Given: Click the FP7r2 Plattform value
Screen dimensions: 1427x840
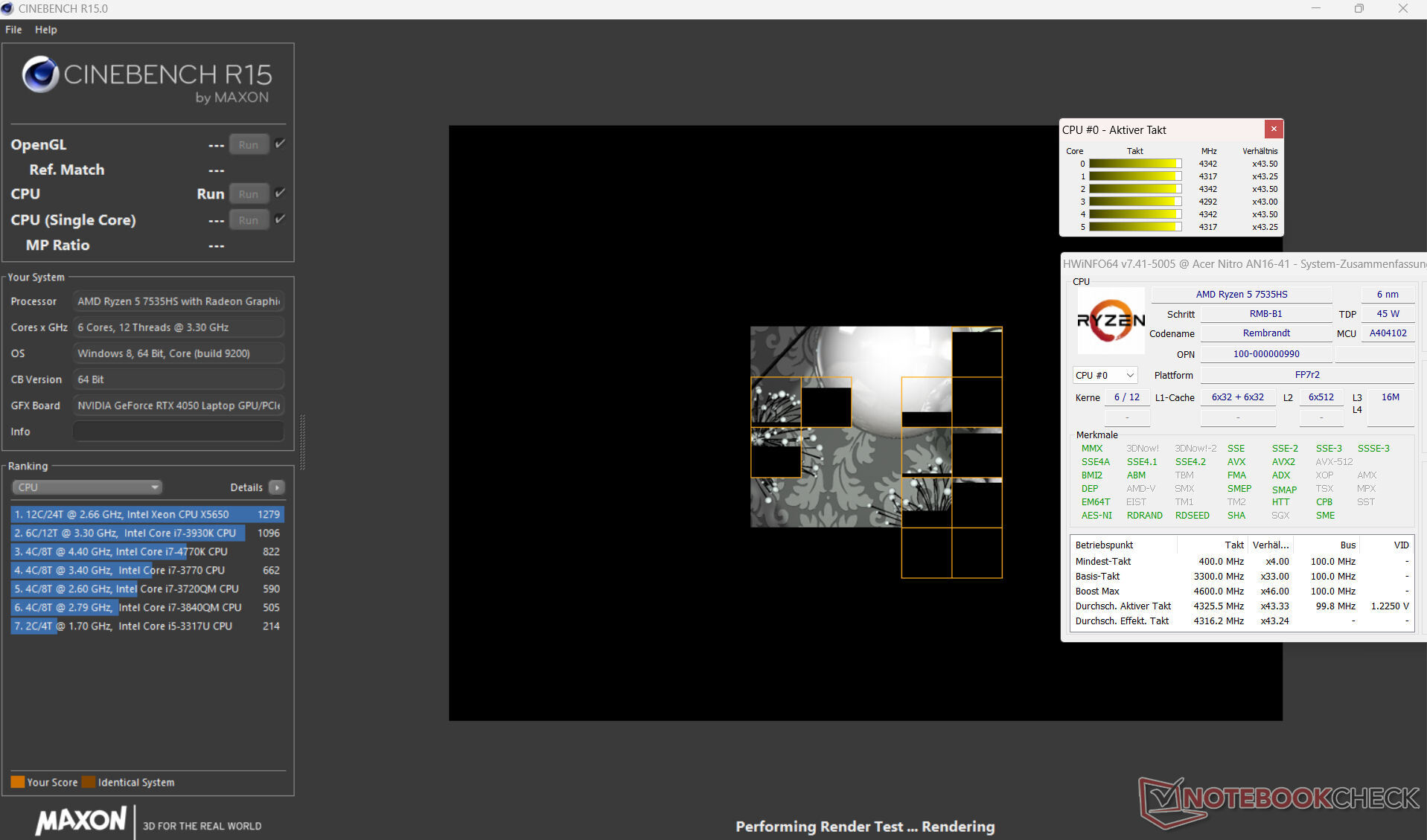Looking at the screenshot, I should (1307, 375).
